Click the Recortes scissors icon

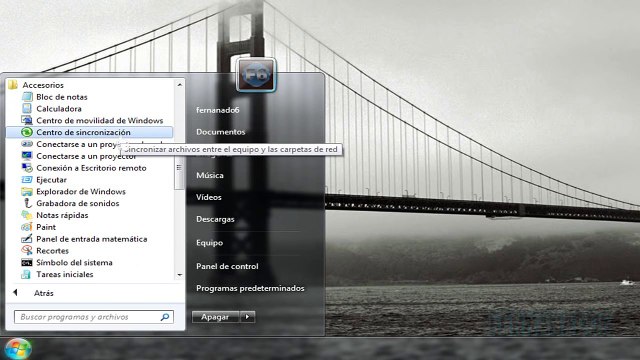[x=27, y=251]
